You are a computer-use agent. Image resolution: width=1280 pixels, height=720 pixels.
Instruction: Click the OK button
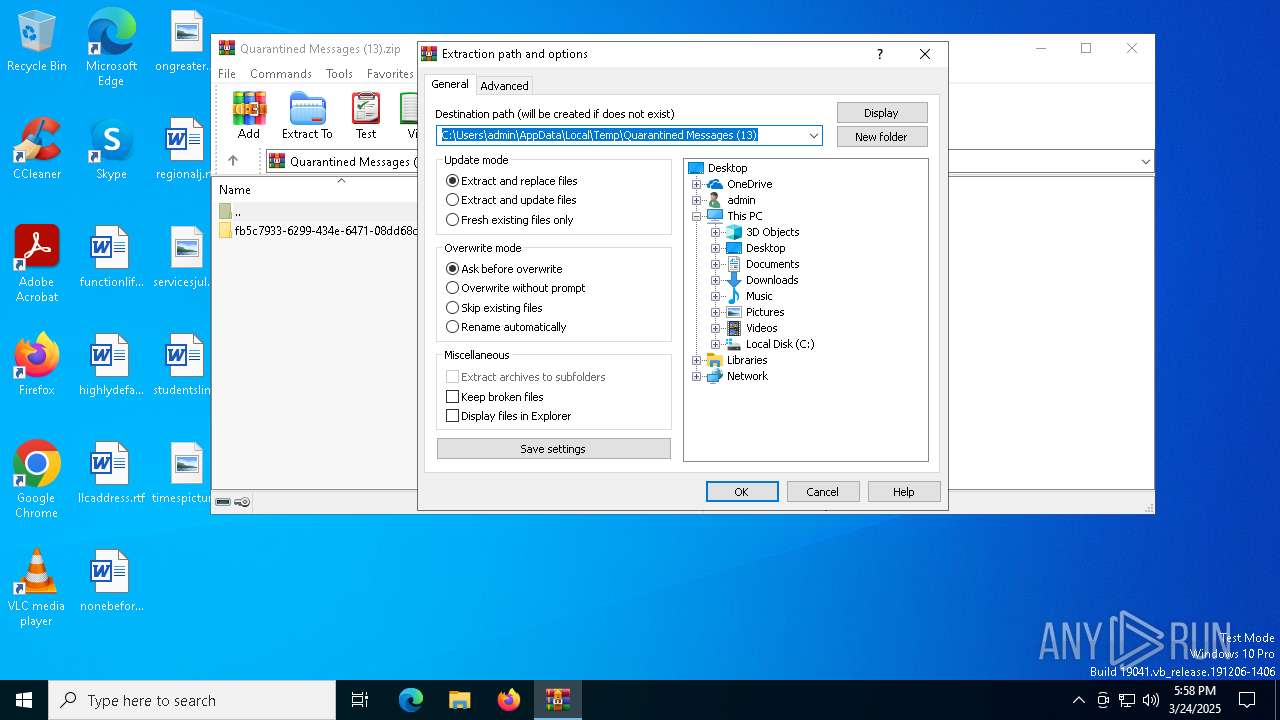pos(742,491)
